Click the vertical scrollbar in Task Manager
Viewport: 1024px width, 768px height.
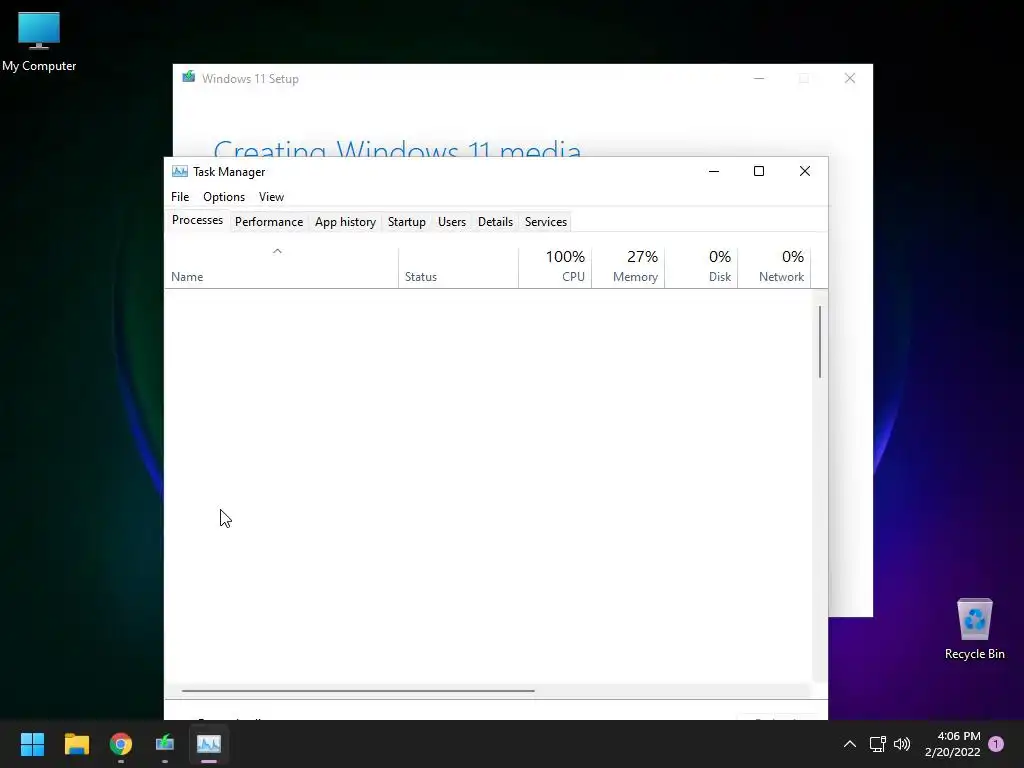click(x=820, y=342)
